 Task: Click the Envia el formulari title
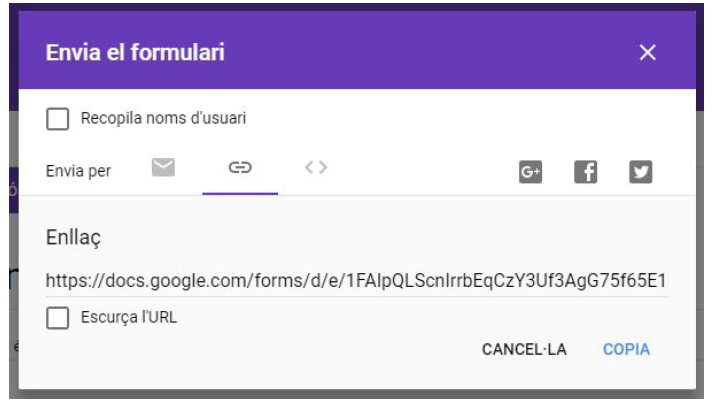tap(134, 53)
